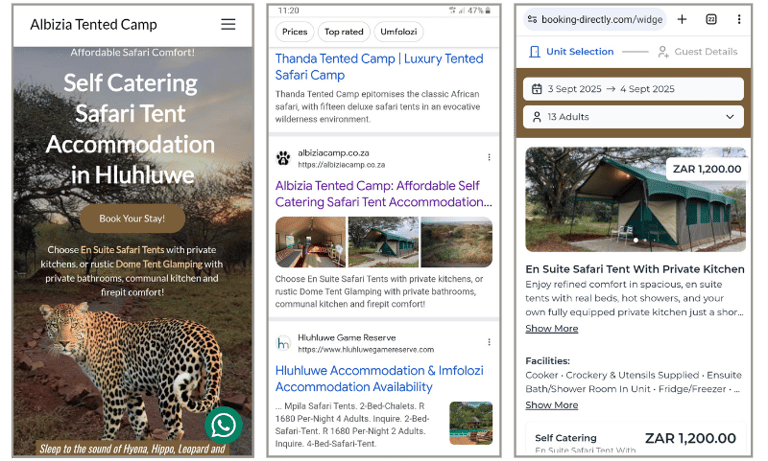Select the Unit Selection step

[x=571, y=51]
